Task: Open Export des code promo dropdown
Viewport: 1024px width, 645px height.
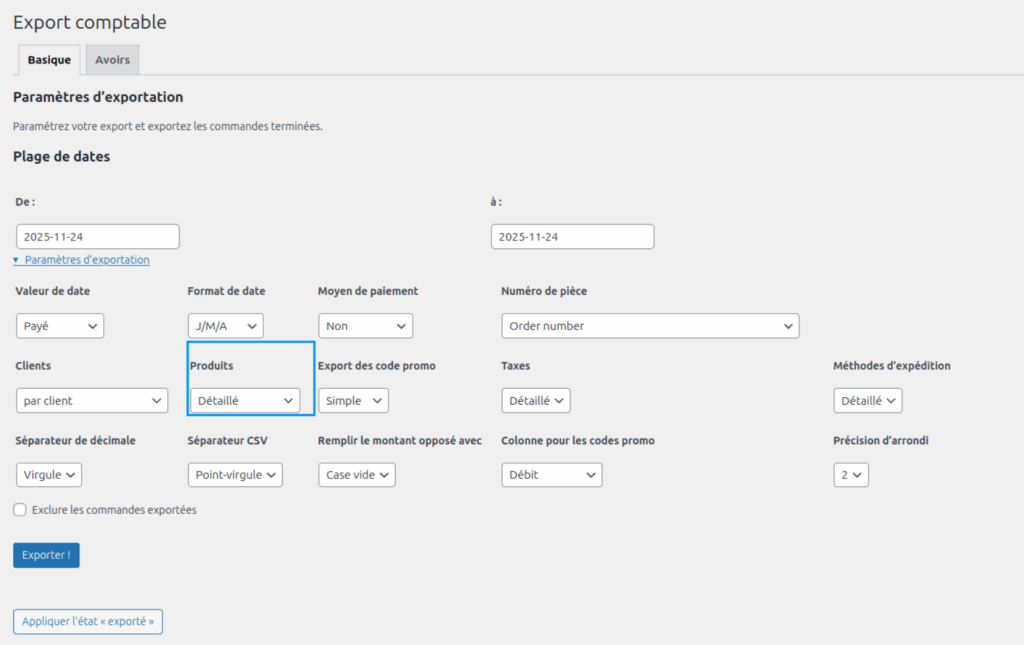Action: tap(353, 401)
